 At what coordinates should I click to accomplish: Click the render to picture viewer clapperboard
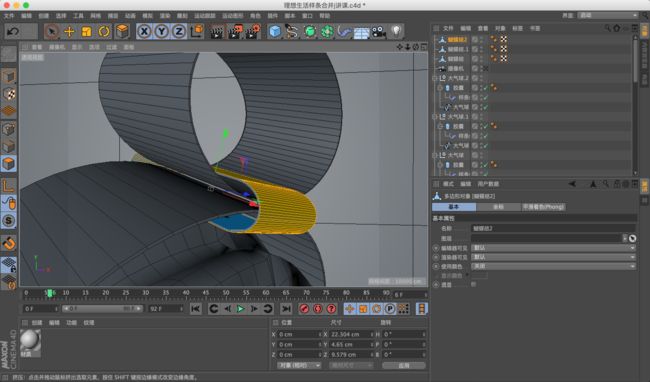(x=234, y=31)
